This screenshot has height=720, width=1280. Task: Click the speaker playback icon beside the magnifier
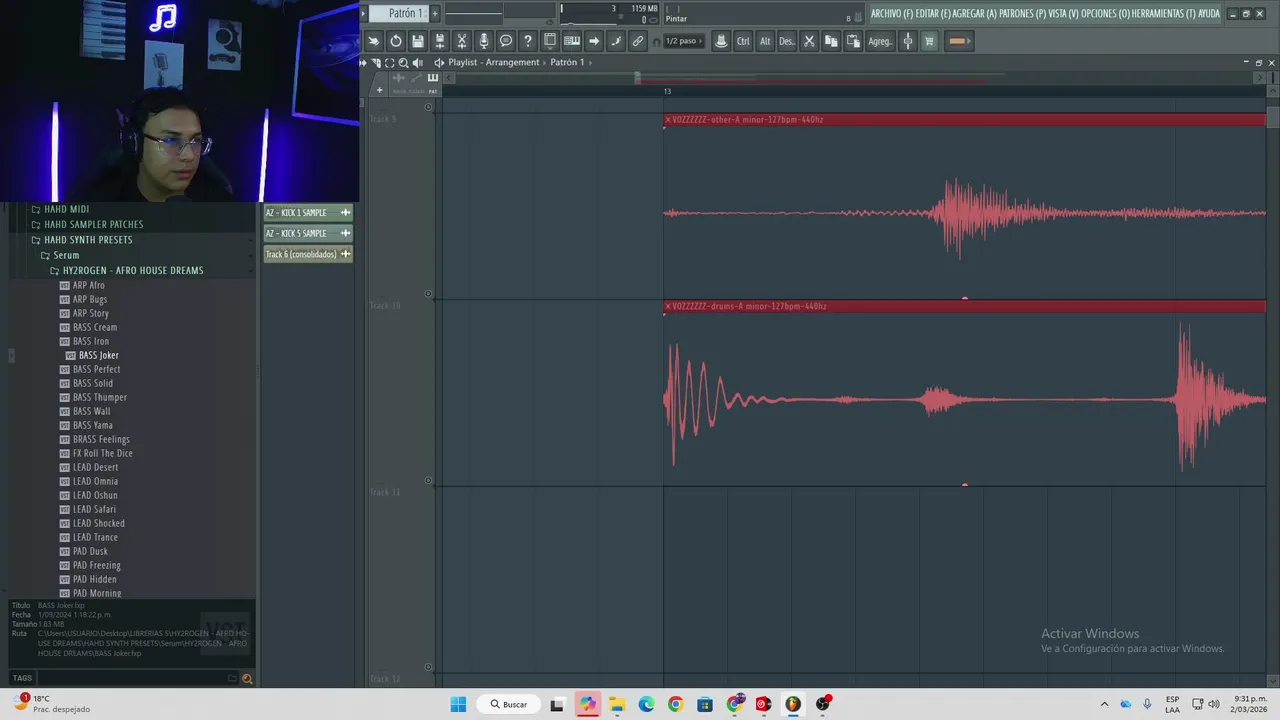(418, 62)
